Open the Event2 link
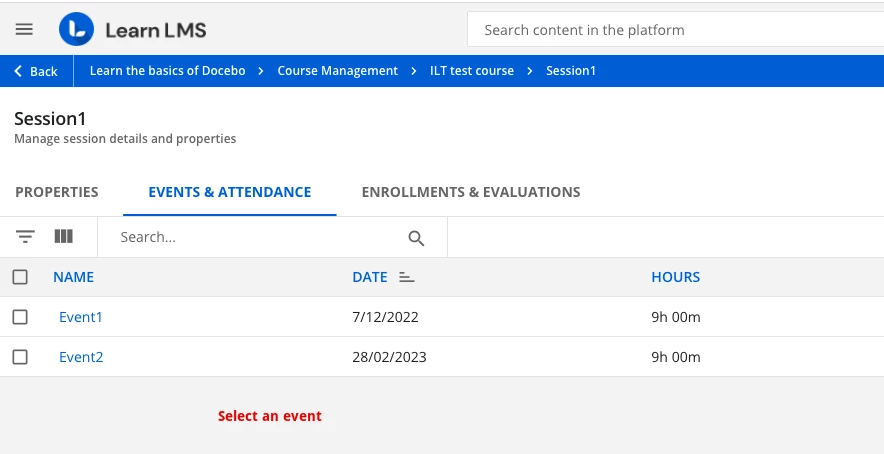The height and width of the screenshot is (454, 884). pos(81,357)
